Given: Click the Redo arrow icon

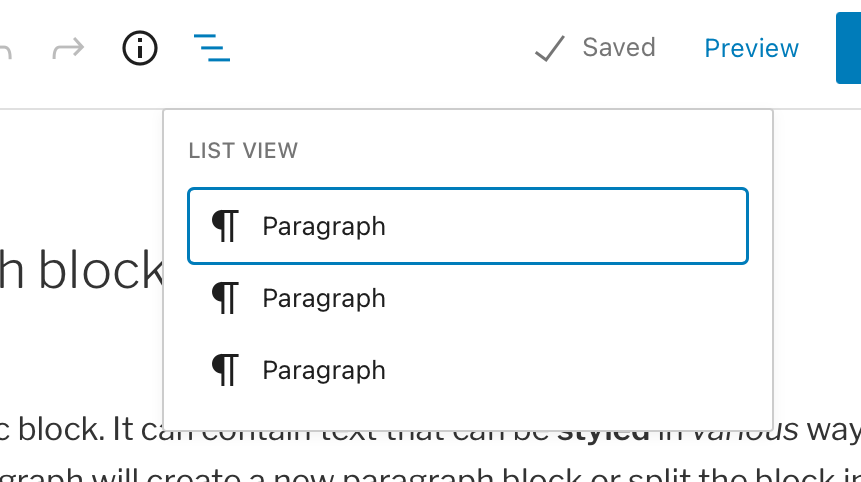Looking at the screenshot, I should 68,48.
